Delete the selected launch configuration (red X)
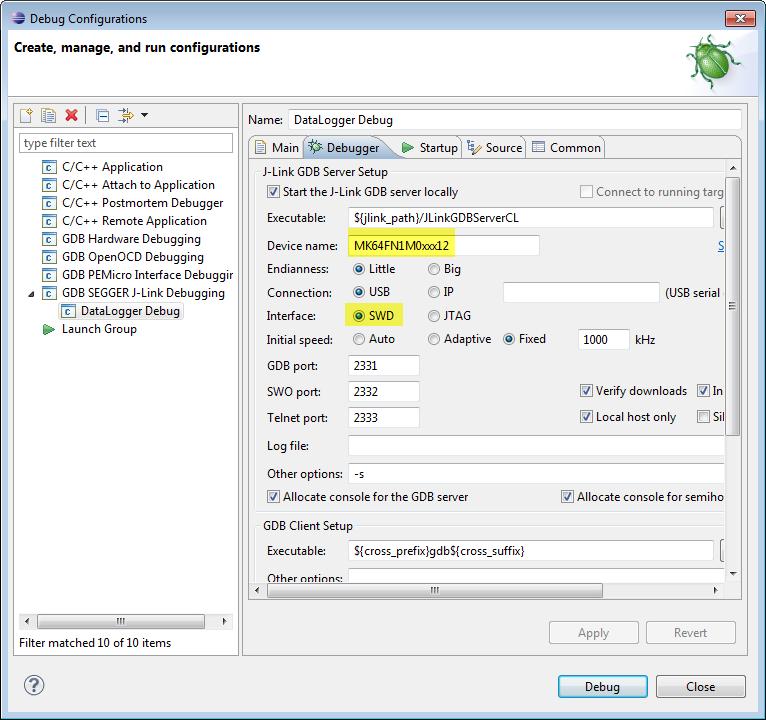This screenshot has width=766, height=720. [x=71, y=116]
